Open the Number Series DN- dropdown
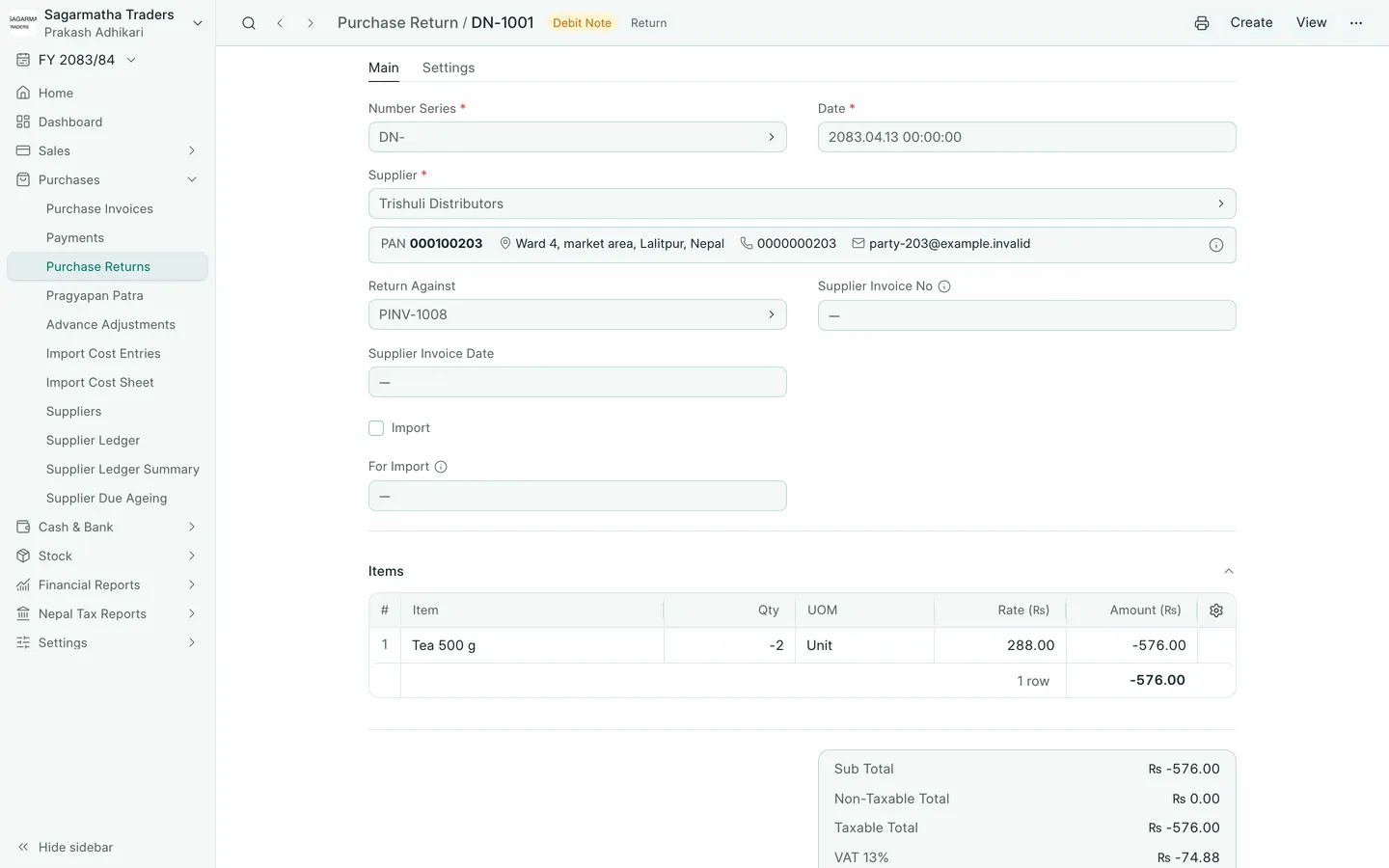Image resolution: width=1389 pixels, height=868 pixels. pos(577,137)
